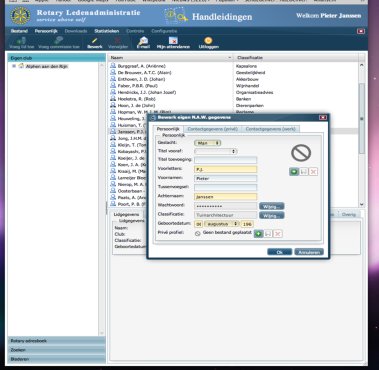Open the birth month dropdown showing augustus
Viewport: 379px width, 370px height.
click(222, 224)
